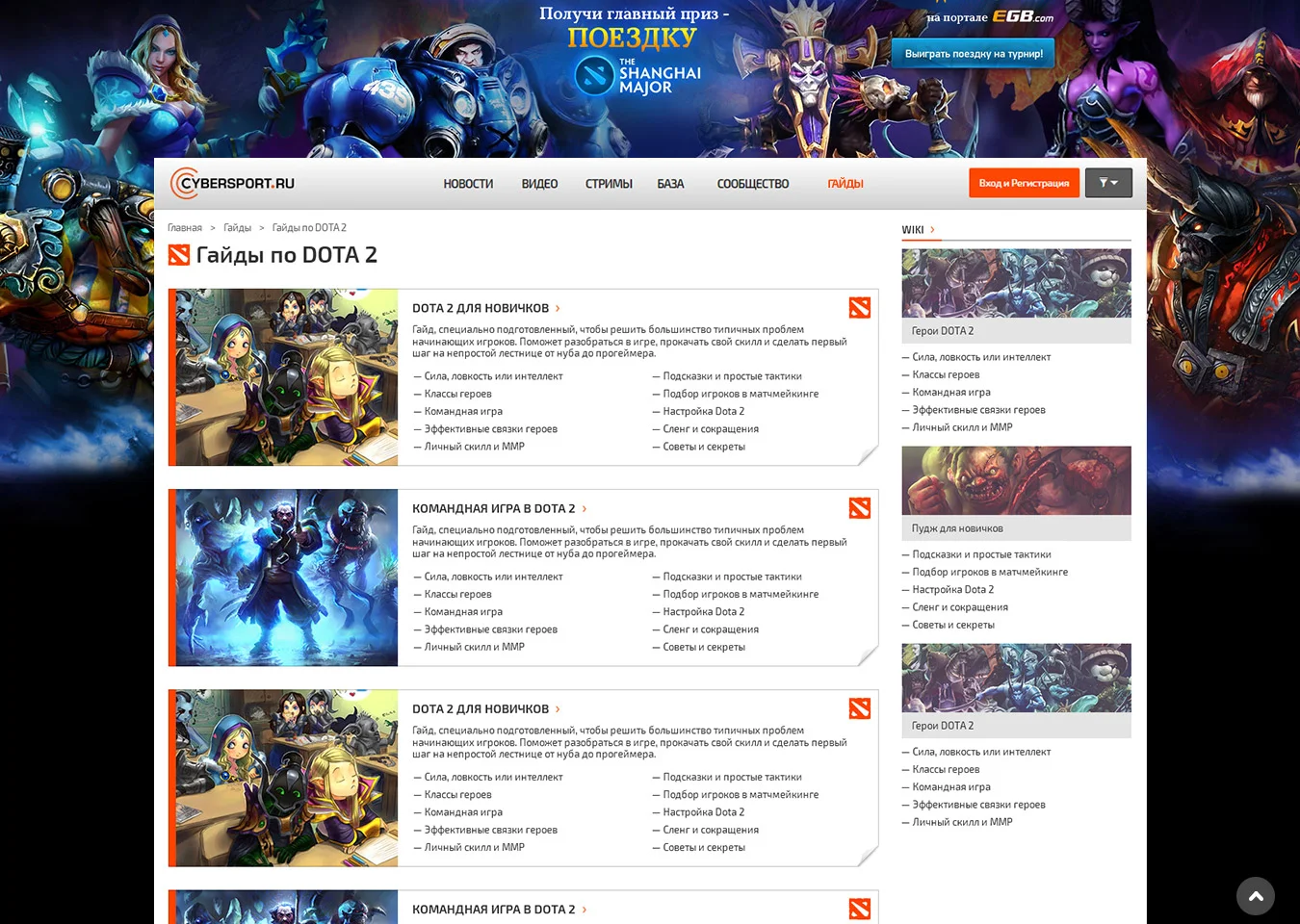The height and width of the screenshot is (924, 1300).
Task: Open Командная игра in second card
Action: point(463,612)
